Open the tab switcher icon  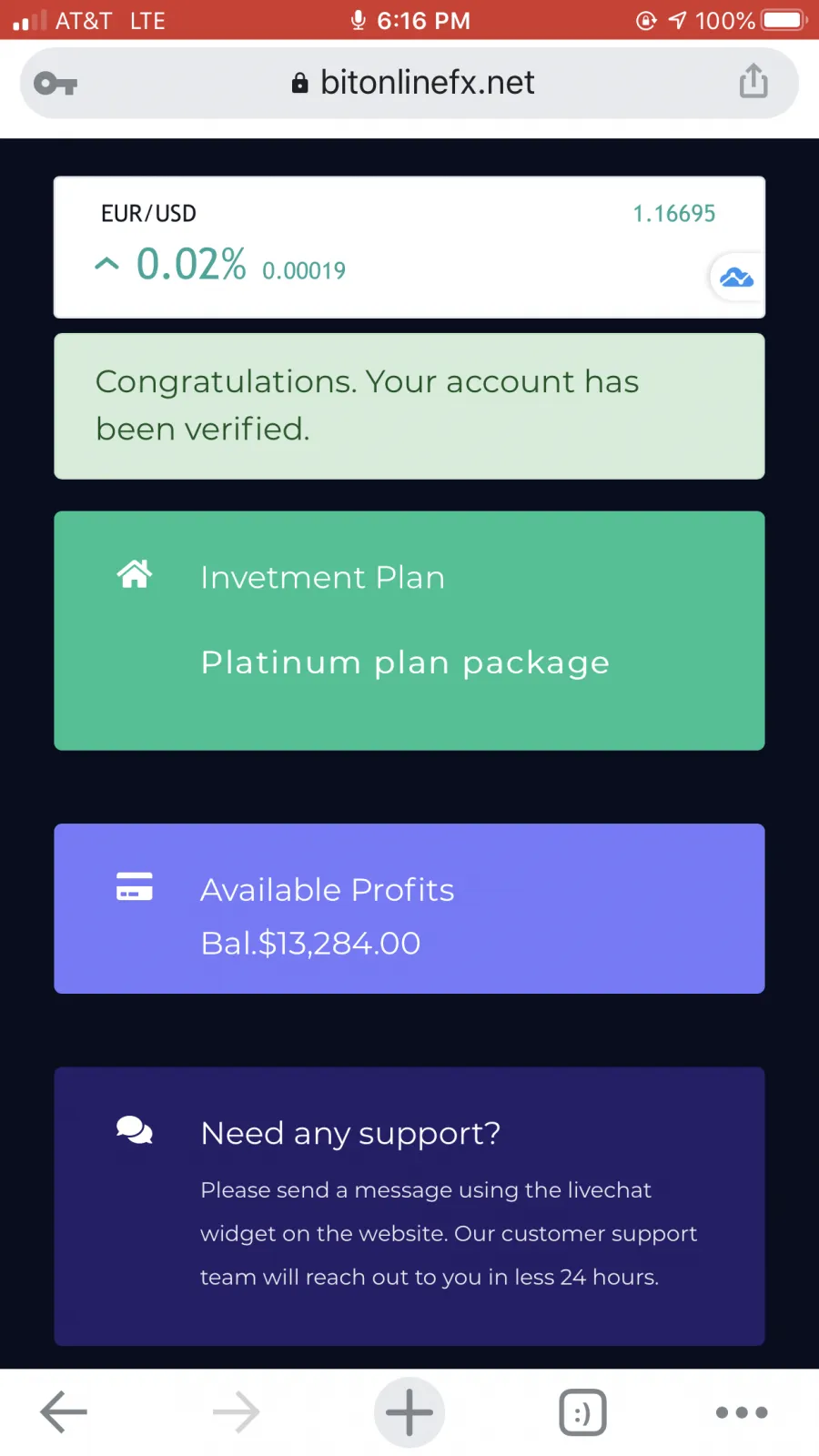582,1412
